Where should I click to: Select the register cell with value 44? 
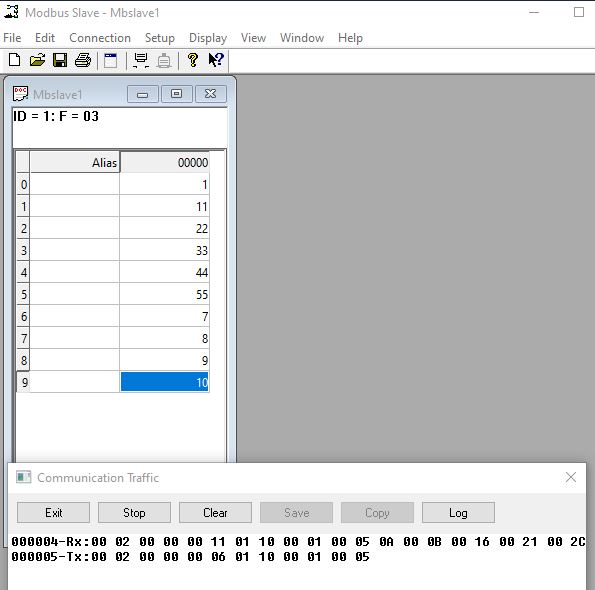coord(164,272)
